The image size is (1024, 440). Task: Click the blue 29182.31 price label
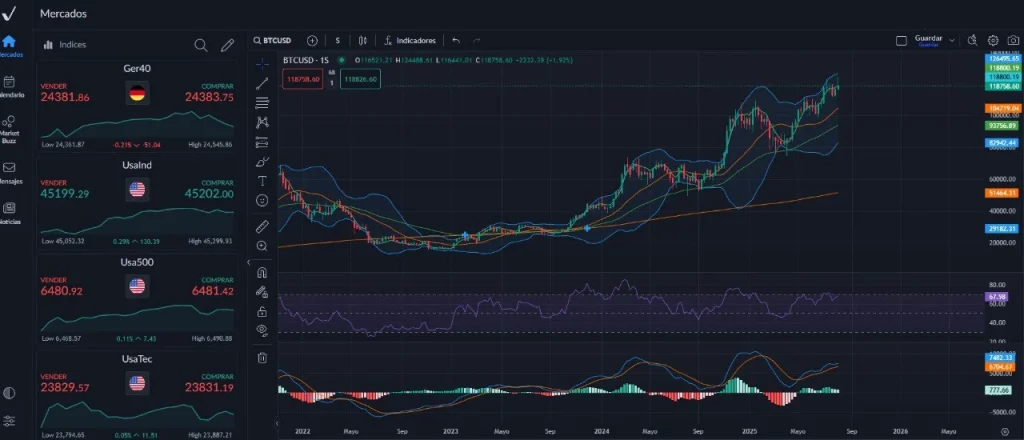pos(1003,228)
